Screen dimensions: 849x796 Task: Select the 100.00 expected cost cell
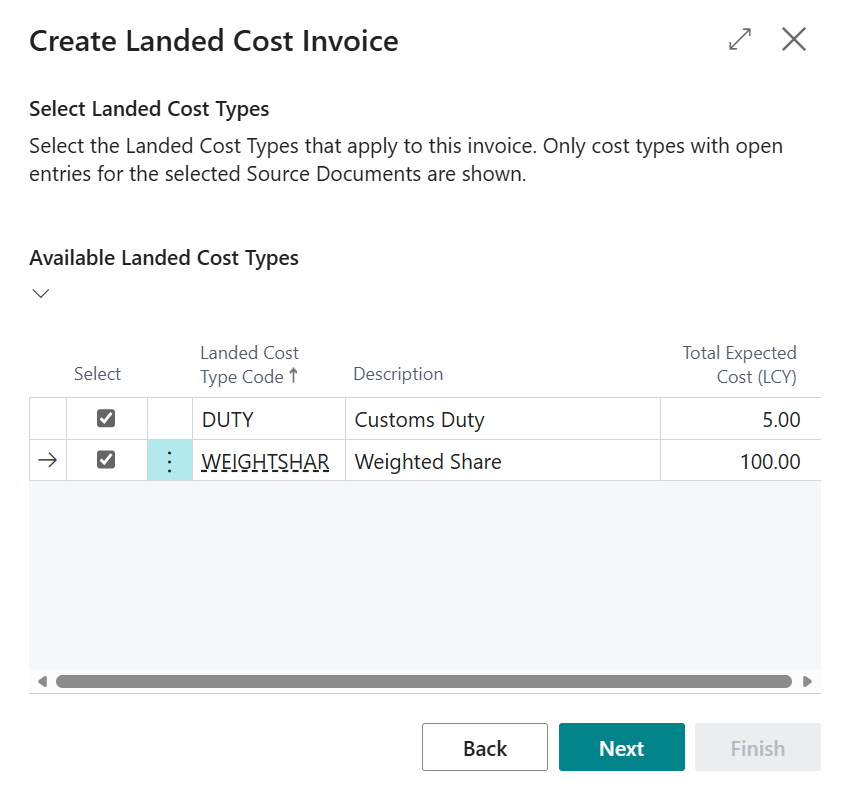coord(740,462)
